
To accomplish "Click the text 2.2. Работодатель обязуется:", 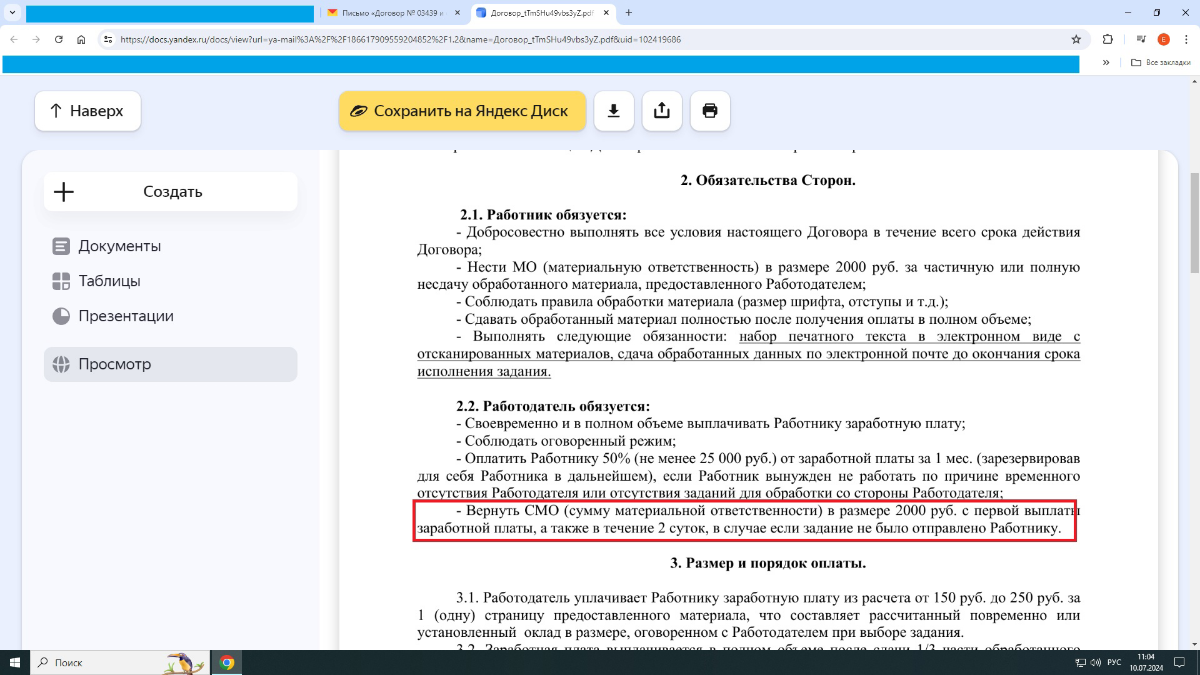I will (x=553, y=406).
